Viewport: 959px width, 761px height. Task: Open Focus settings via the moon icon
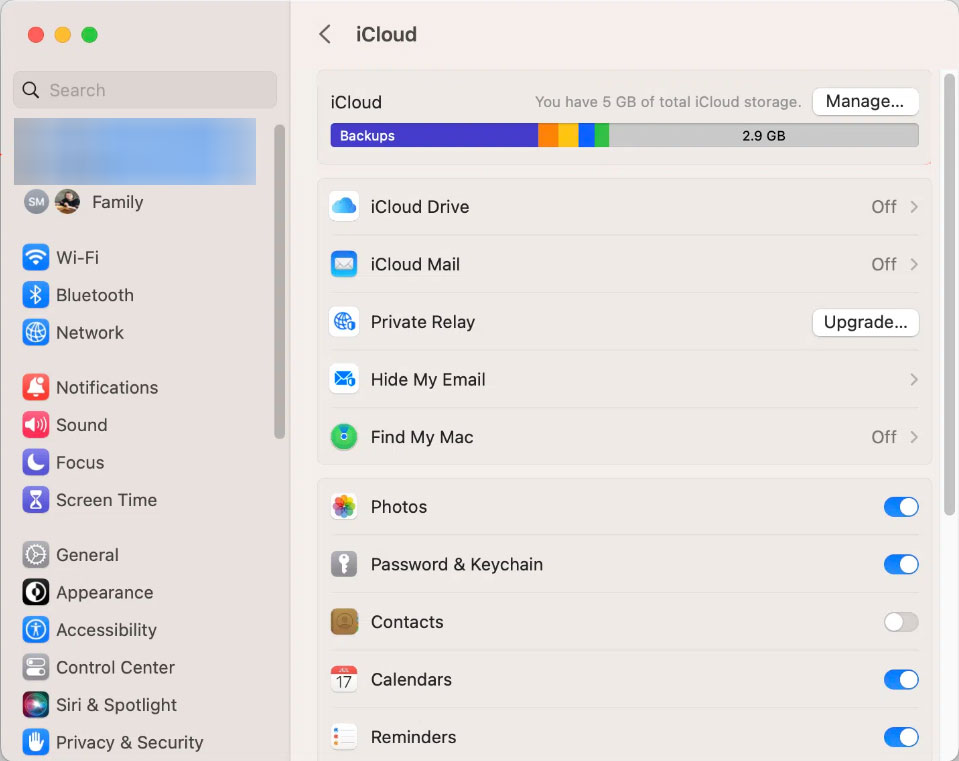(35, 462)
